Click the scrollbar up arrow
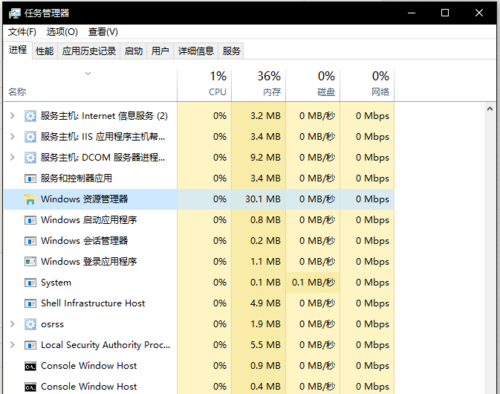This screenshot has height=394, width=500. (490, 109)
